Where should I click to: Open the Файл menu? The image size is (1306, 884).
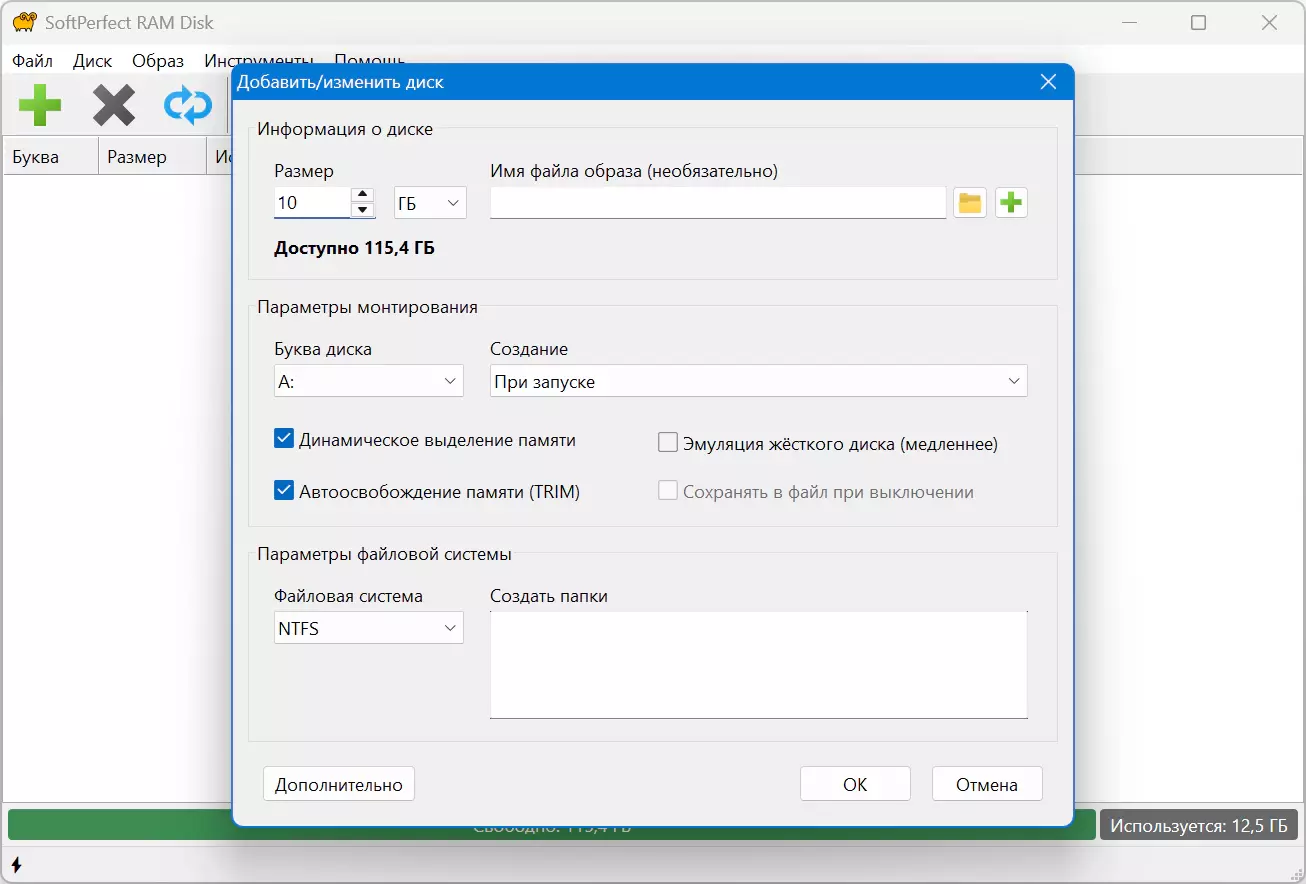pos(32,60)
